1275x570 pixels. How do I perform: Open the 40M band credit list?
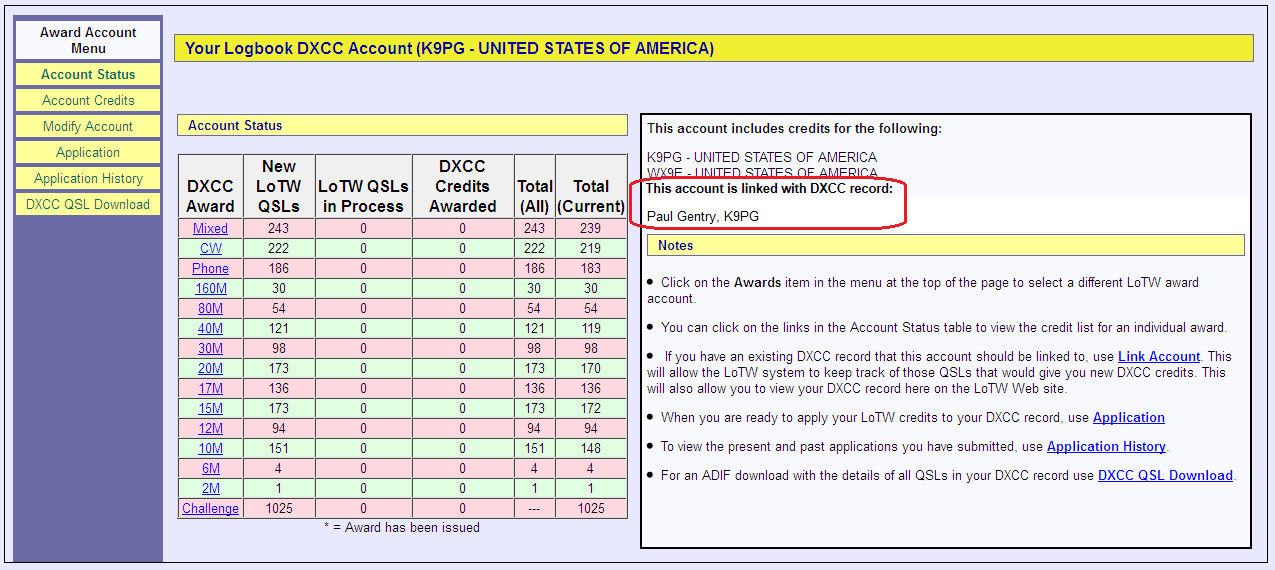[210, 329]
